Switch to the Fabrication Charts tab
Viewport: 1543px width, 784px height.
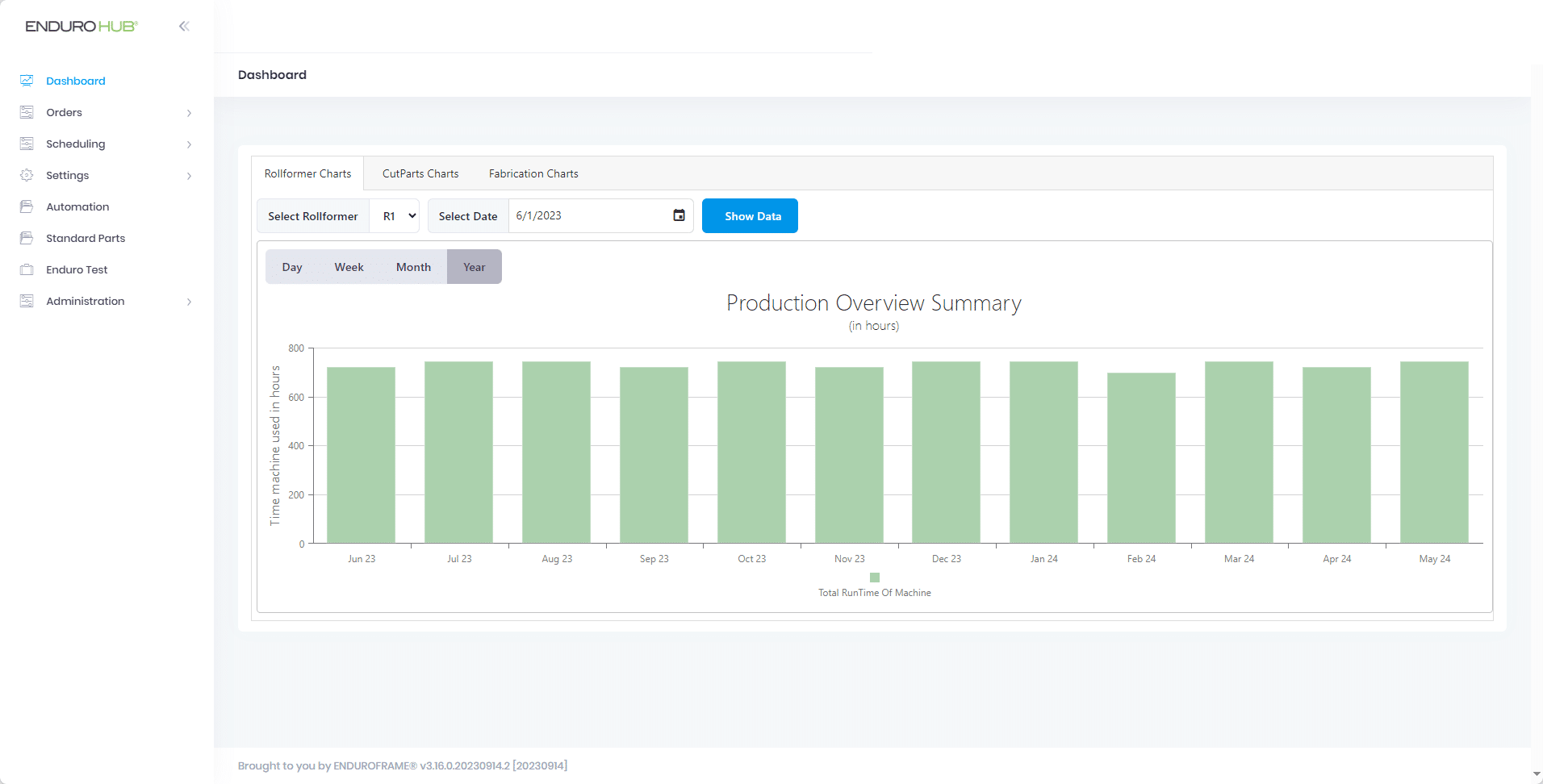point(533,173)
